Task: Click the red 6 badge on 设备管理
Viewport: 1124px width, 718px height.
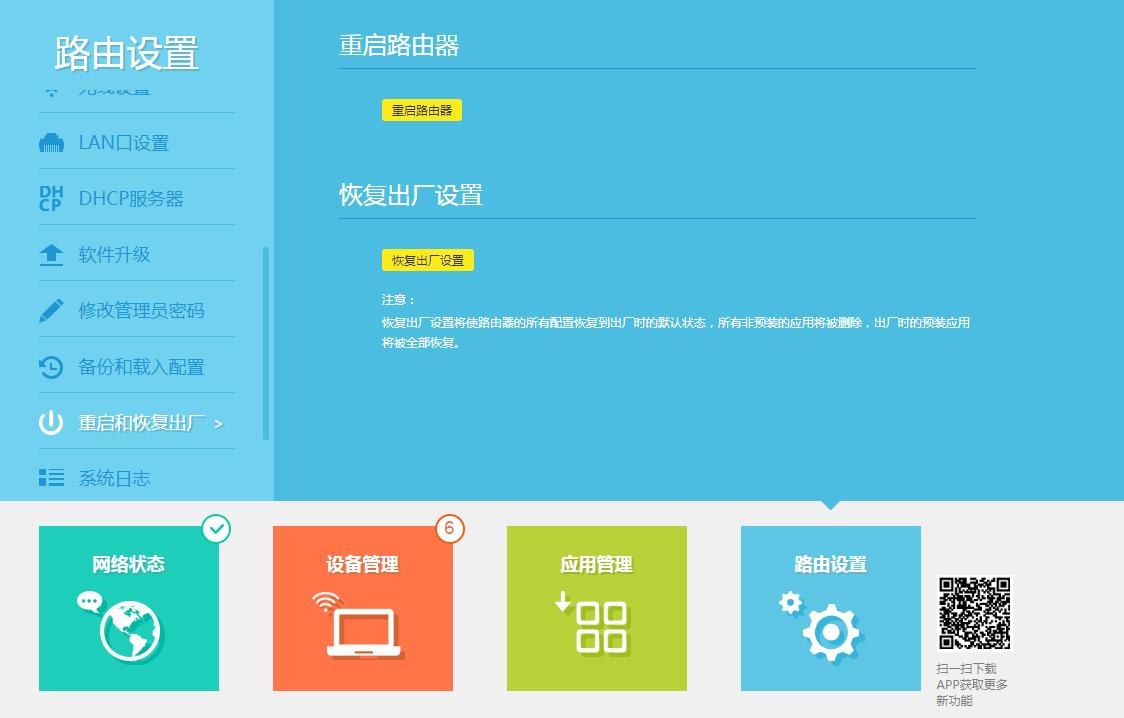Action: (450, 529)
